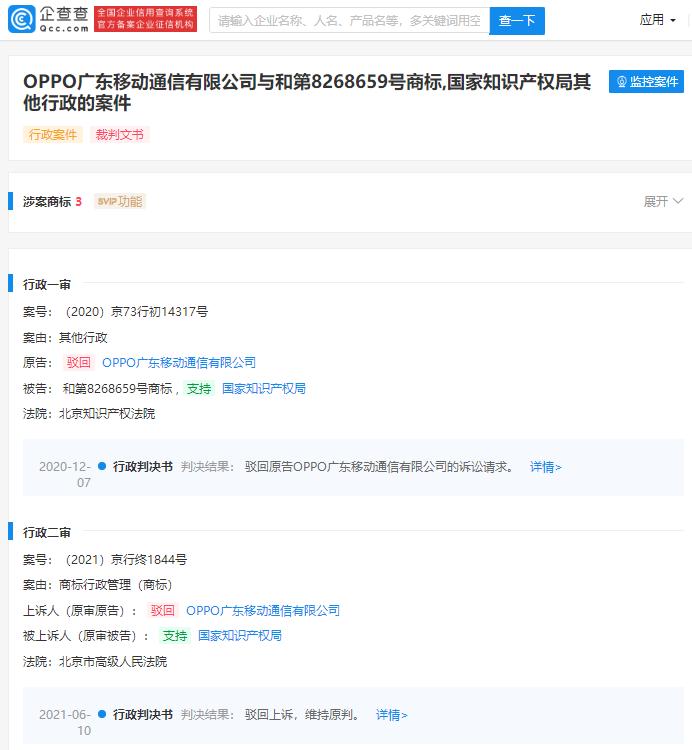The width and height of the screenshot is (692, 750).
Task: Open appellant OPPO广东移动通信有限公司 link in 行政二审
Action: coord(263,610)
